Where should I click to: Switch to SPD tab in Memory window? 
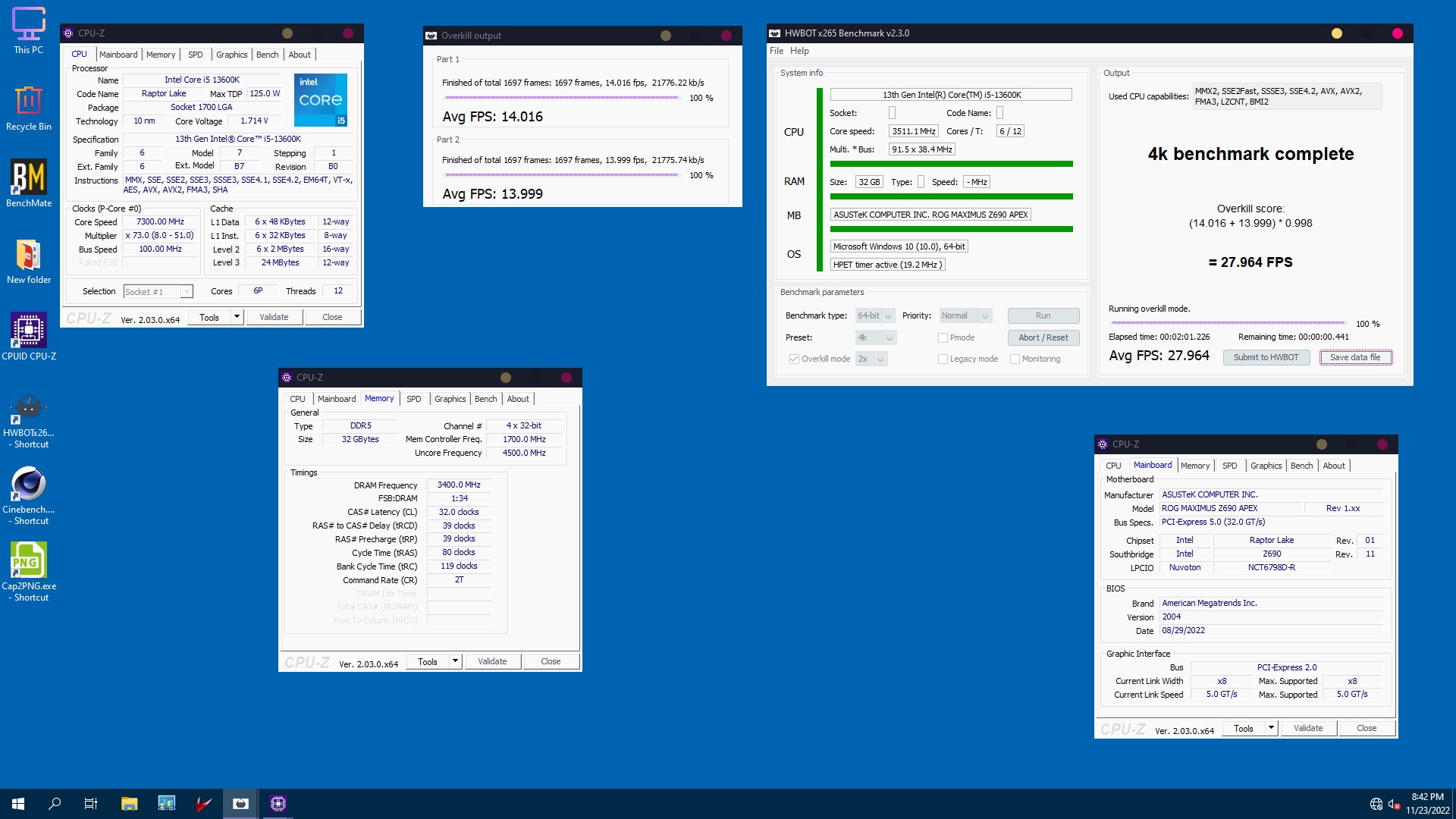413,399
